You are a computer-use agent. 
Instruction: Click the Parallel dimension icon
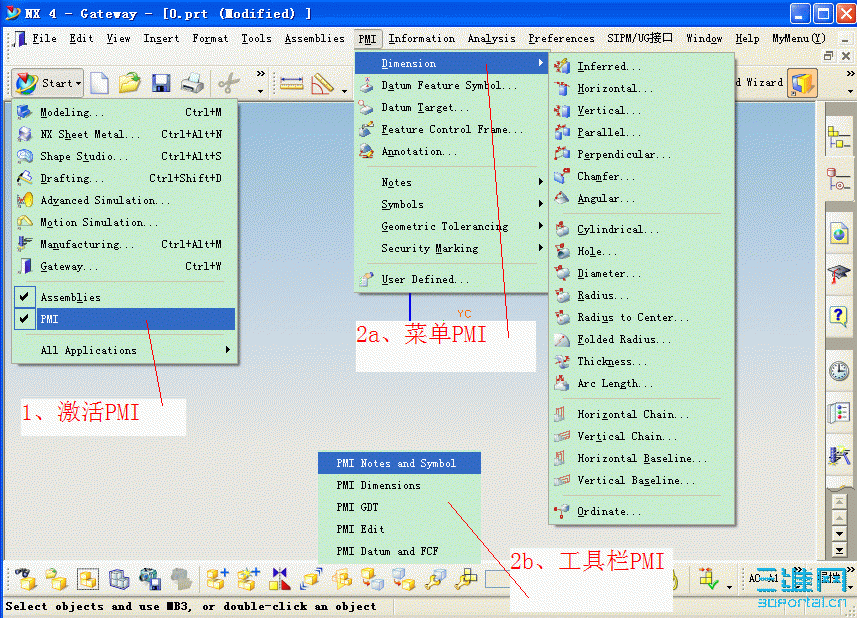(562, 132)
